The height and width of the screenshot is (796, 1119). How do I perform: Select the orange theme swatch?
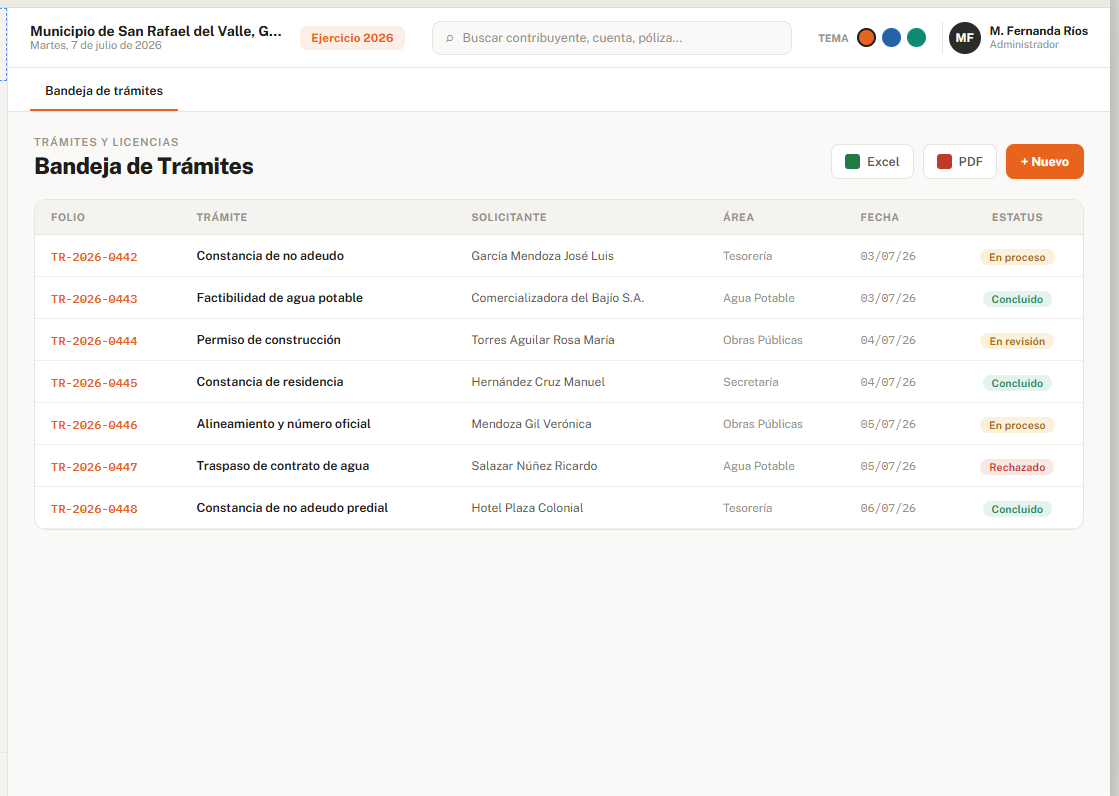[866, 38]
